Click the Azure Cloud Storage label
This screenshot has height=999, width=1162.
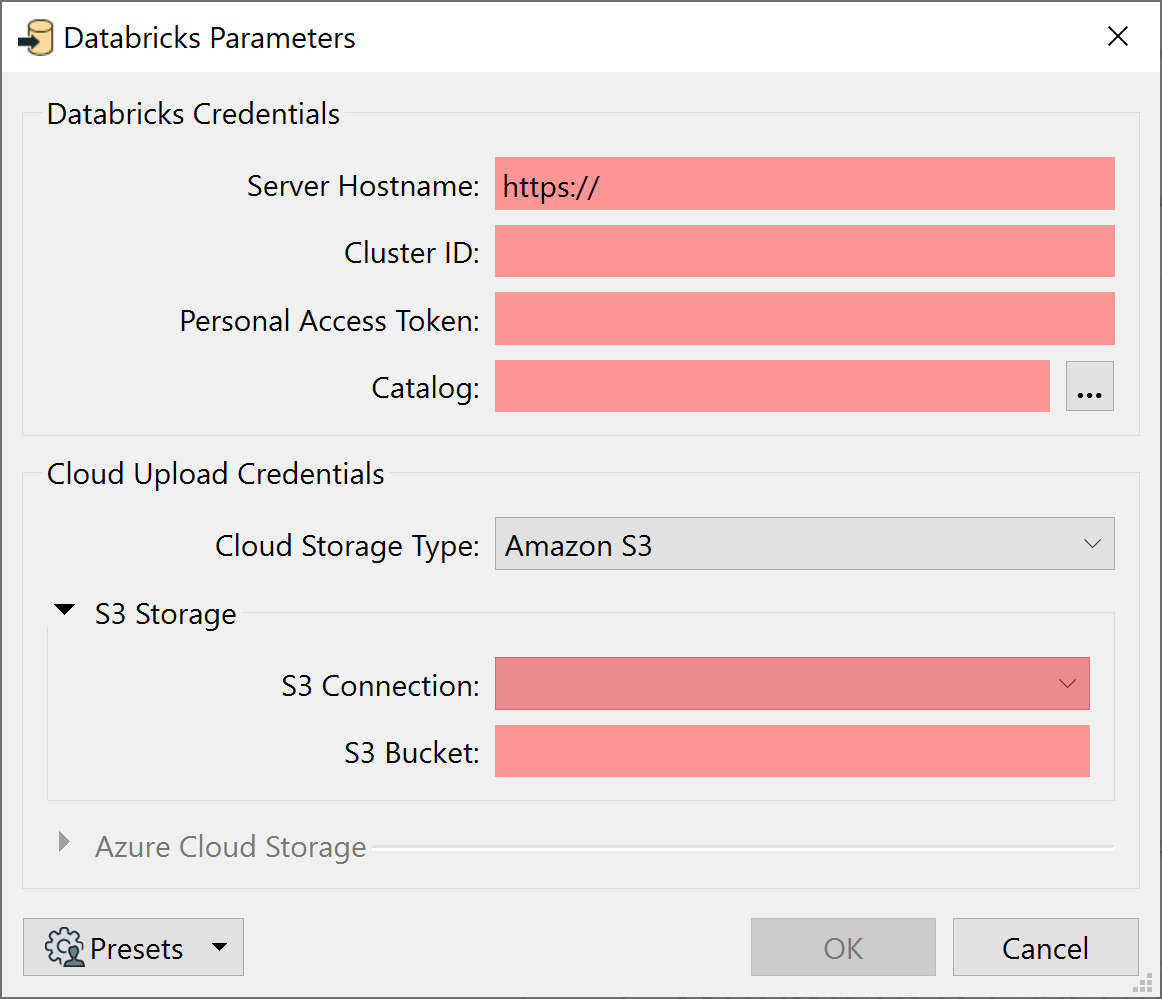(230, 846)
